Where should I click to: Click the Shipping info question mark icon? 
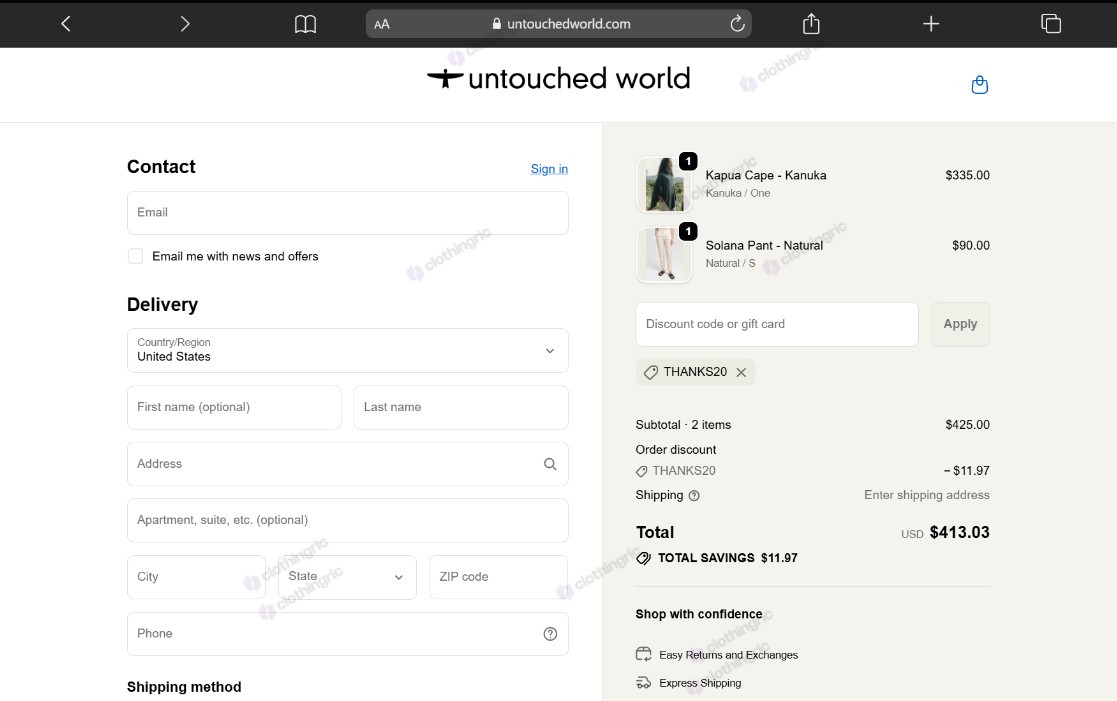point(694,495)
